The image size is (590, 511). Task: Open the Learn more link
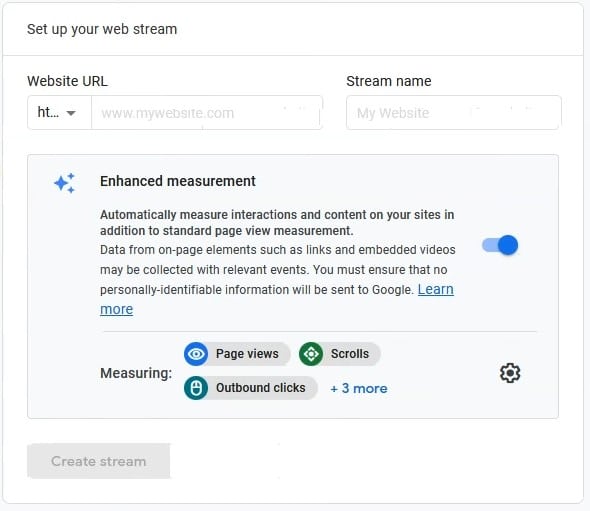[x=435, y=289]
